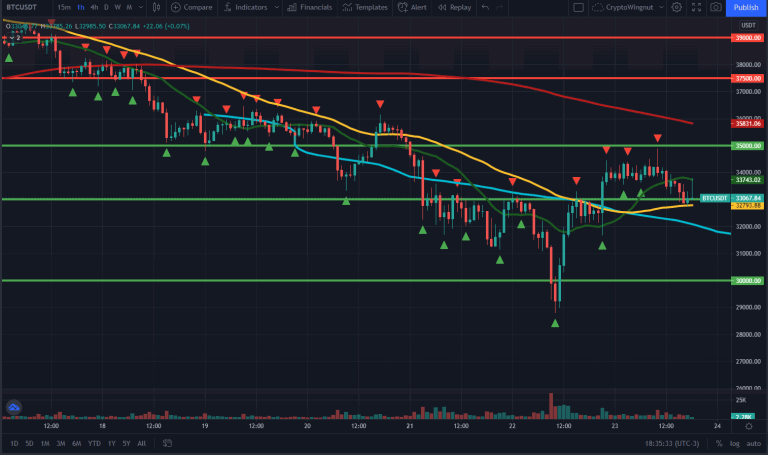Open the time axis settings gear
This screenshot has height=455, width=768.
pyautogui.click(x=748, y=426)
